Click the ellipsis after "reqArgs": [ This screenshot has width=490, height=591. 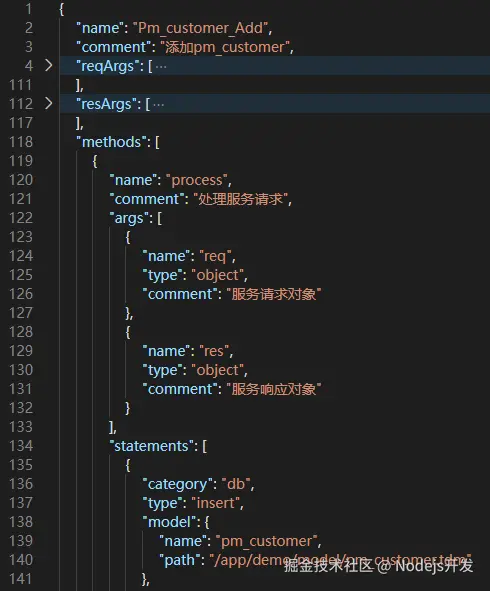point(161,67)
